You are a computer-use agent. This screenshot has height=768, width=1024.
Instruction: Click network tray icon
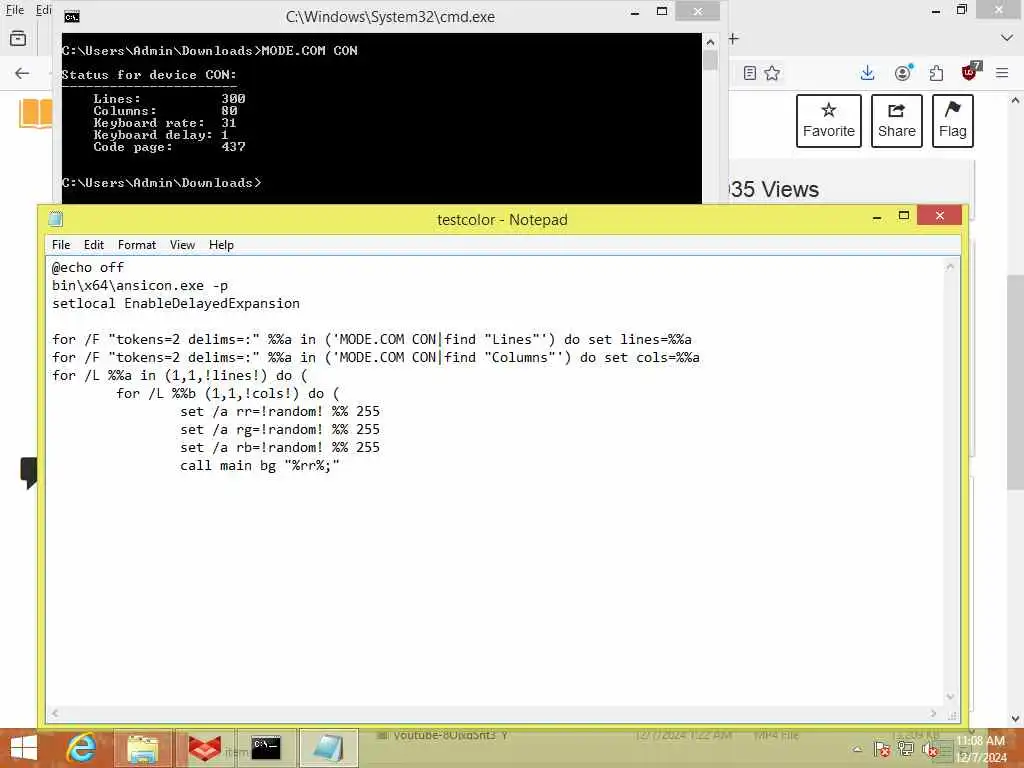click(905, 749)
